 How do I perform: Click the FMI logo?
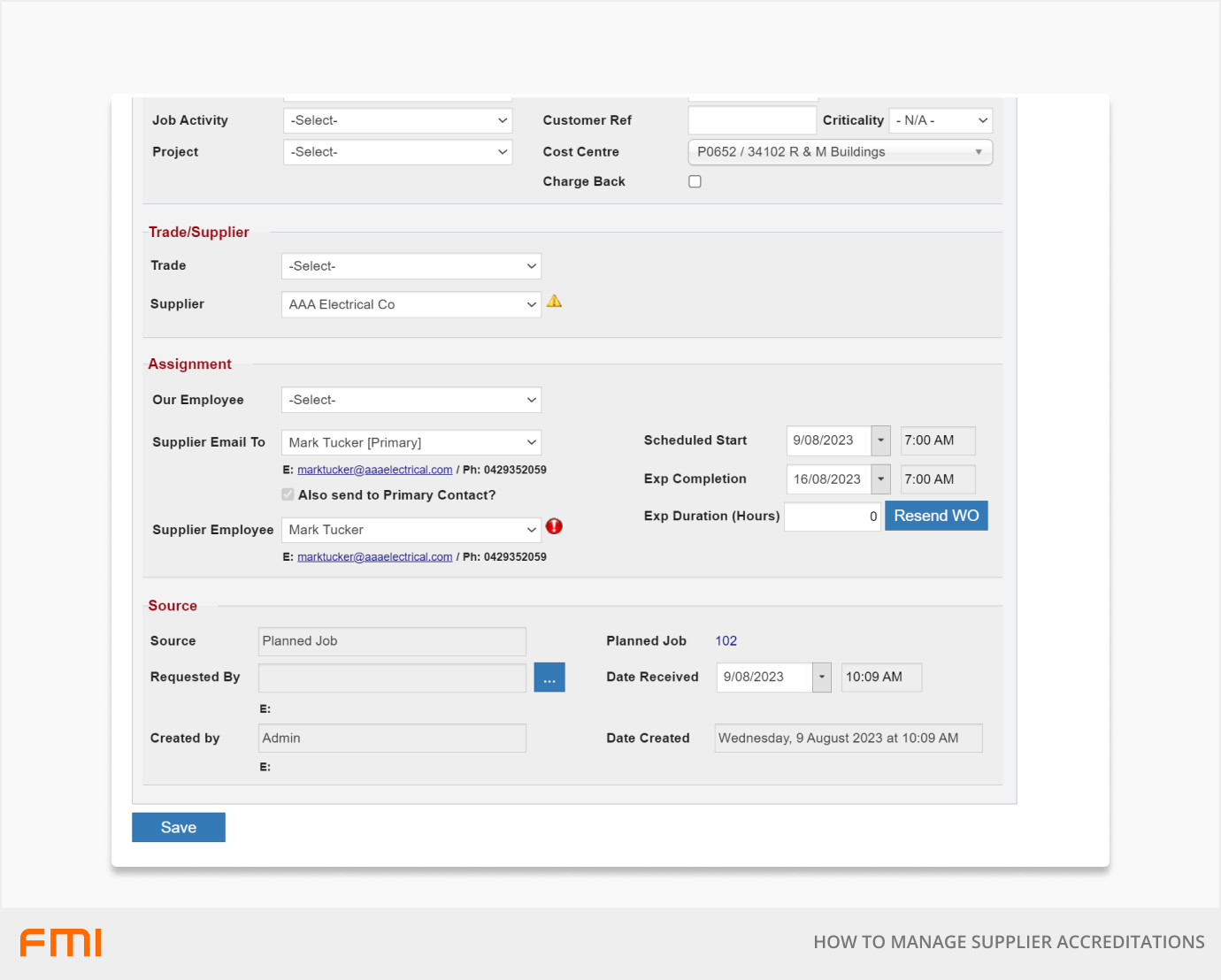(x=61, y=942)
